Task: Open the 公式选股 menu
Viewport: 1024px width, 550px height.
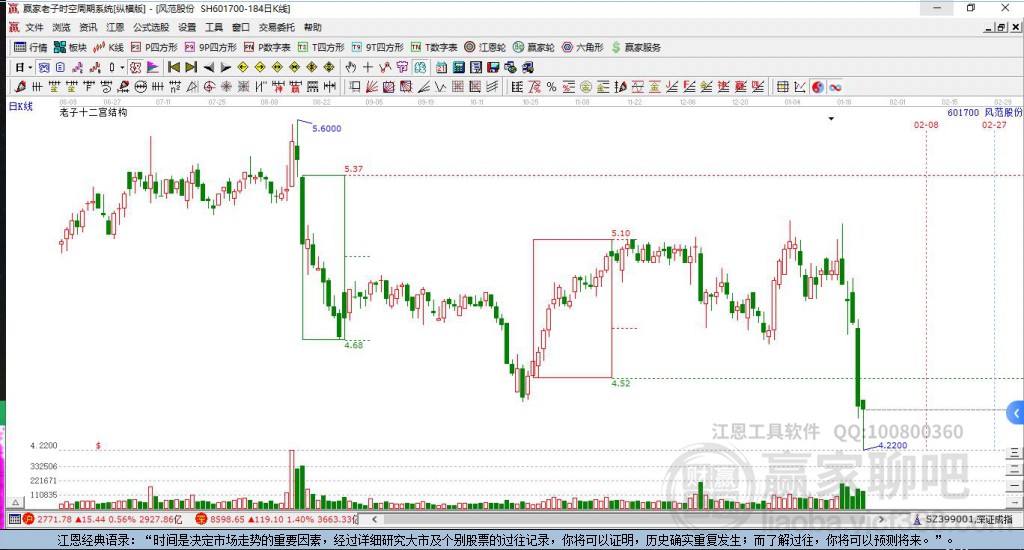Action: 151,27
